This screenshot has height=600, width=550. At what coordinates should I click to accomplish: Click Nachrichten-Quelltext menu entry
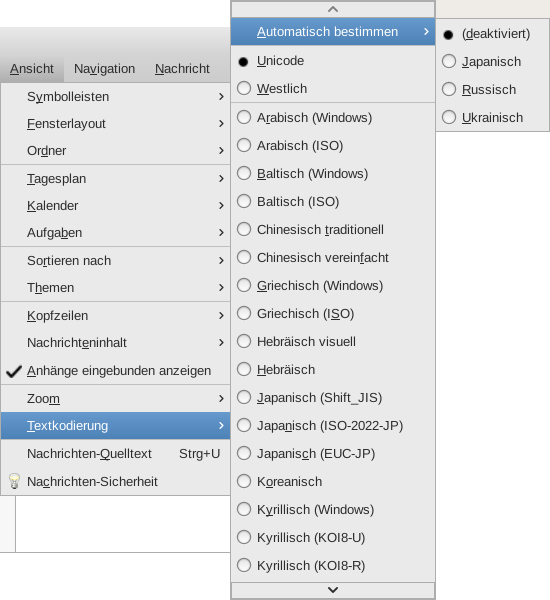click(x=115, y=454)
